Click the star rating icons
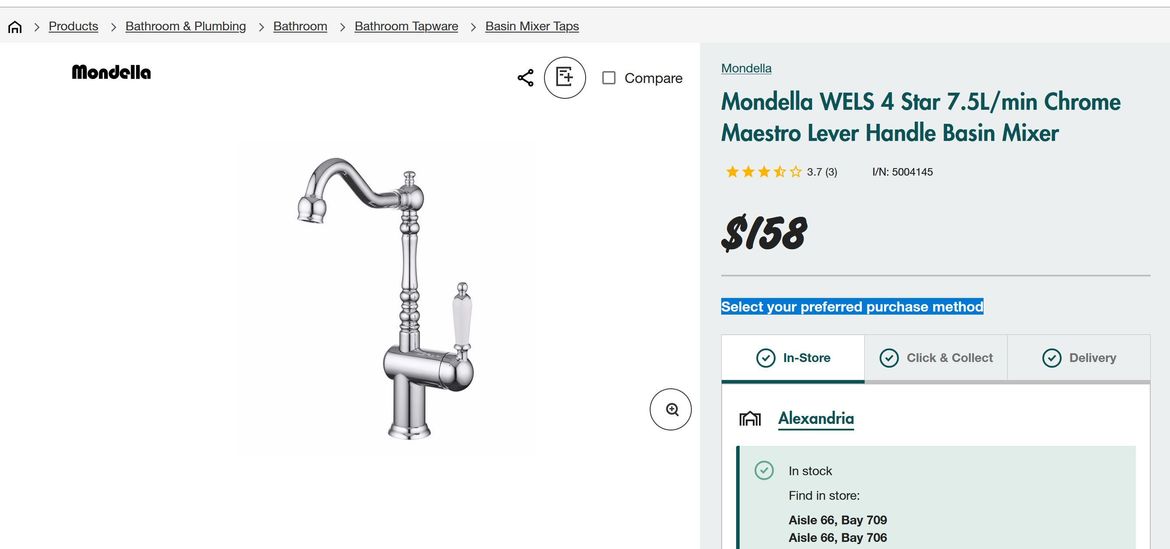This screenshot has height=549, width=1170. click(x=763, y=172)
